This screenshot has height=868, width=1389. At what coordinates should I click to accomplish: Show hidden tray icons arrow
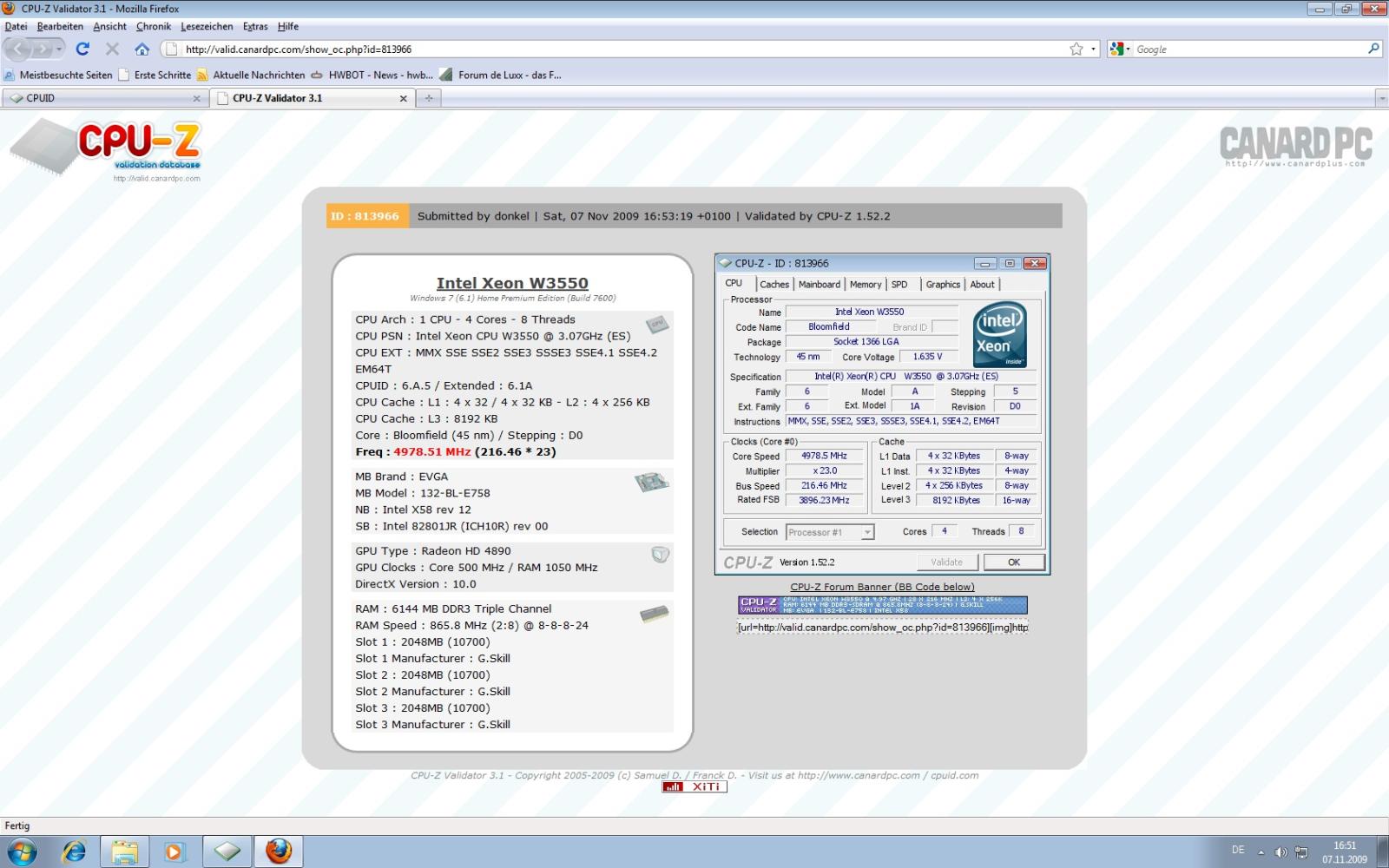tap(1261, 852)
